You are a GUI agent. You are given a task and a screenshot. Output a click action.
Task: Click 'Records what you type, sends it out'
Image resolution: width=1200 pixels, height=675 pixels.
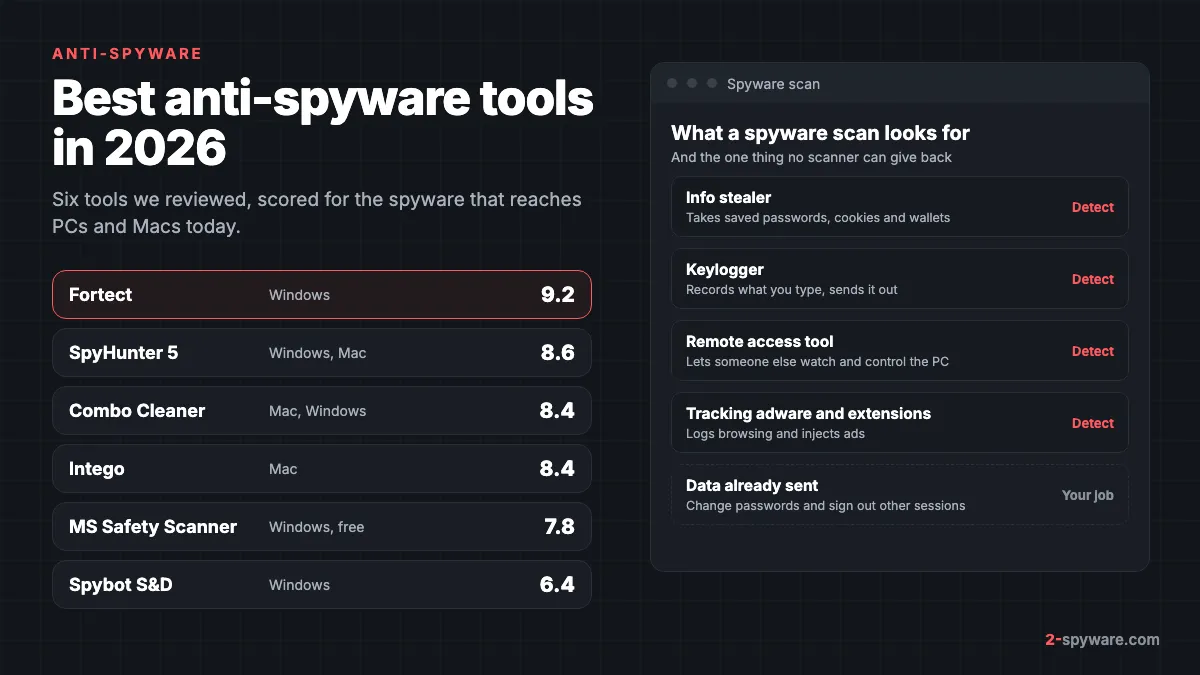click(792, 290)
